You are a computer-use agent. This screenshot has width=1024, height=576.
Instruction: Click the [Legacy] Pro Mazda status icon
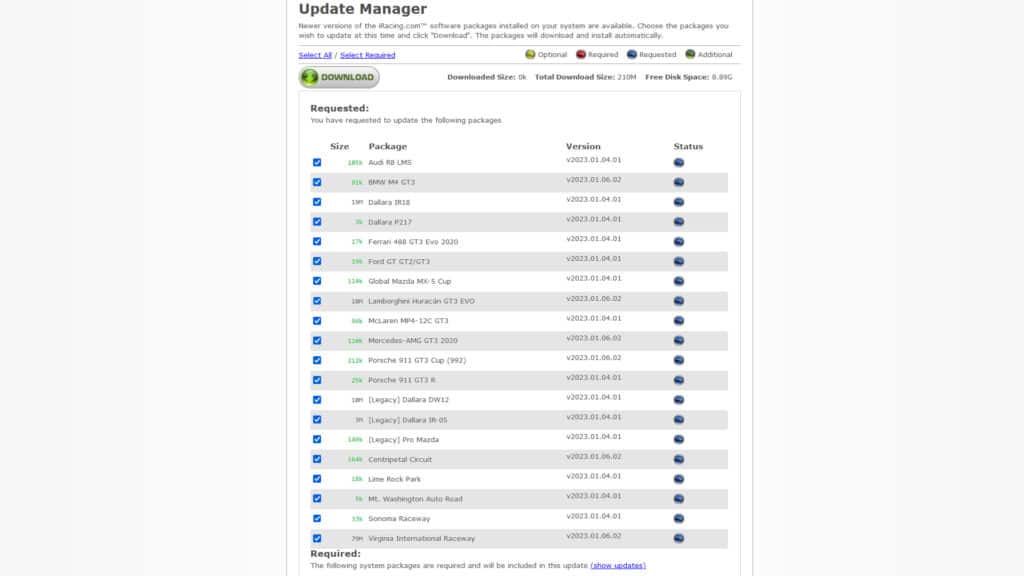679,440
